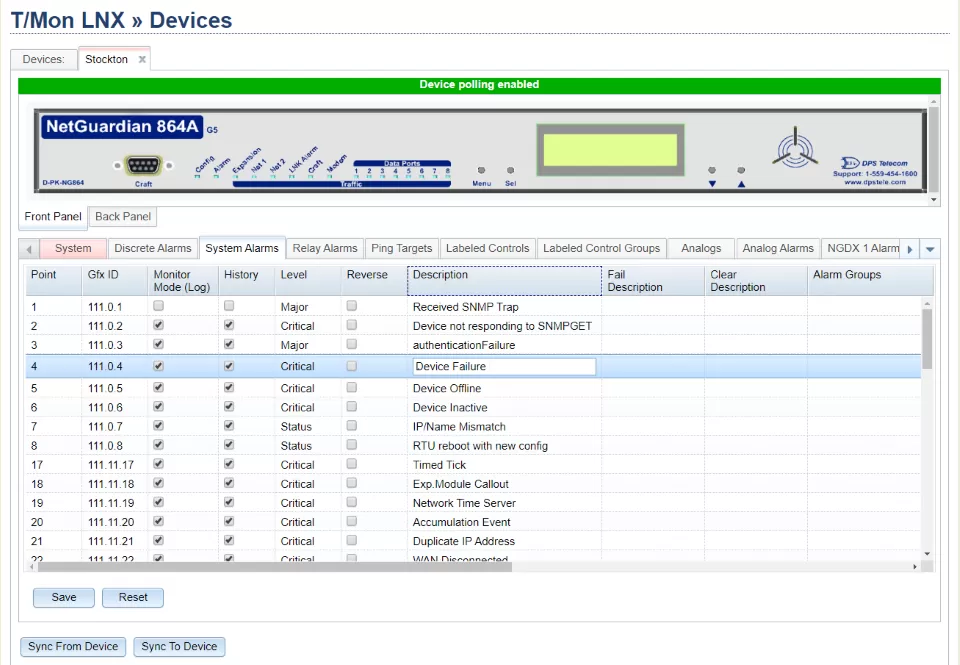
Task: Click the Sync To Device button
Action: 179,646
